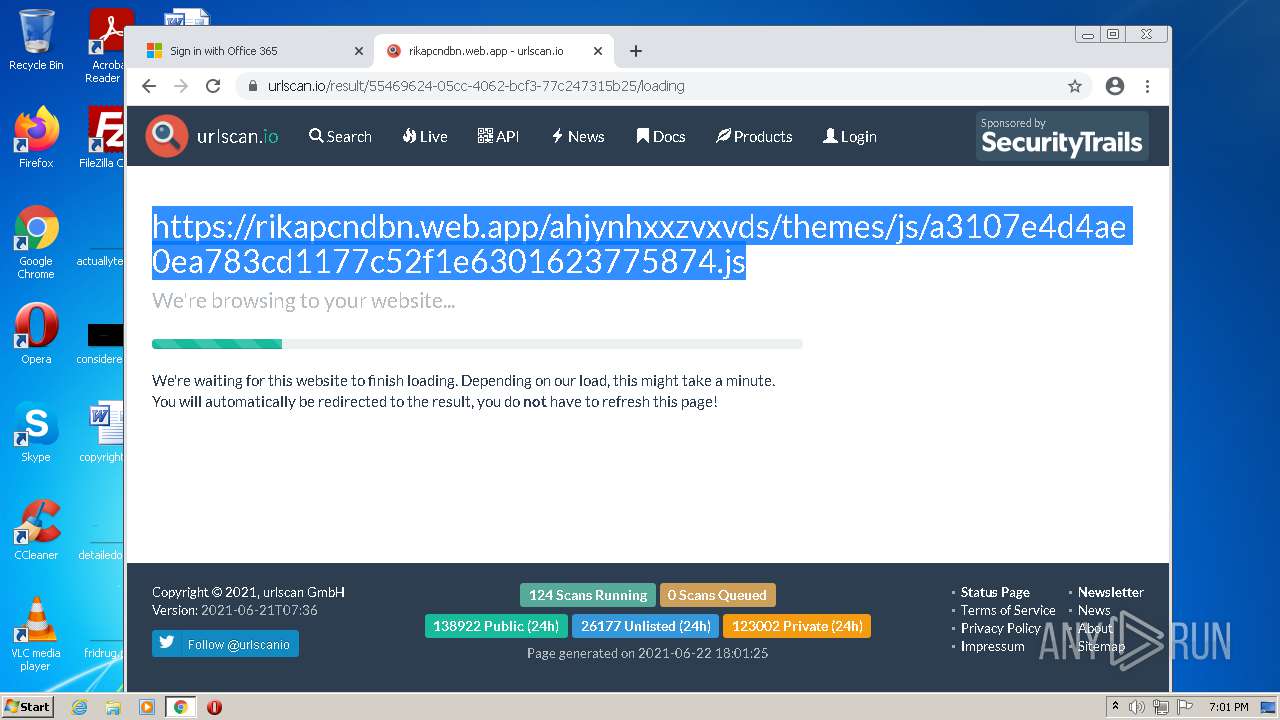Open the Terms of Service link

[x=1008, y=610]
